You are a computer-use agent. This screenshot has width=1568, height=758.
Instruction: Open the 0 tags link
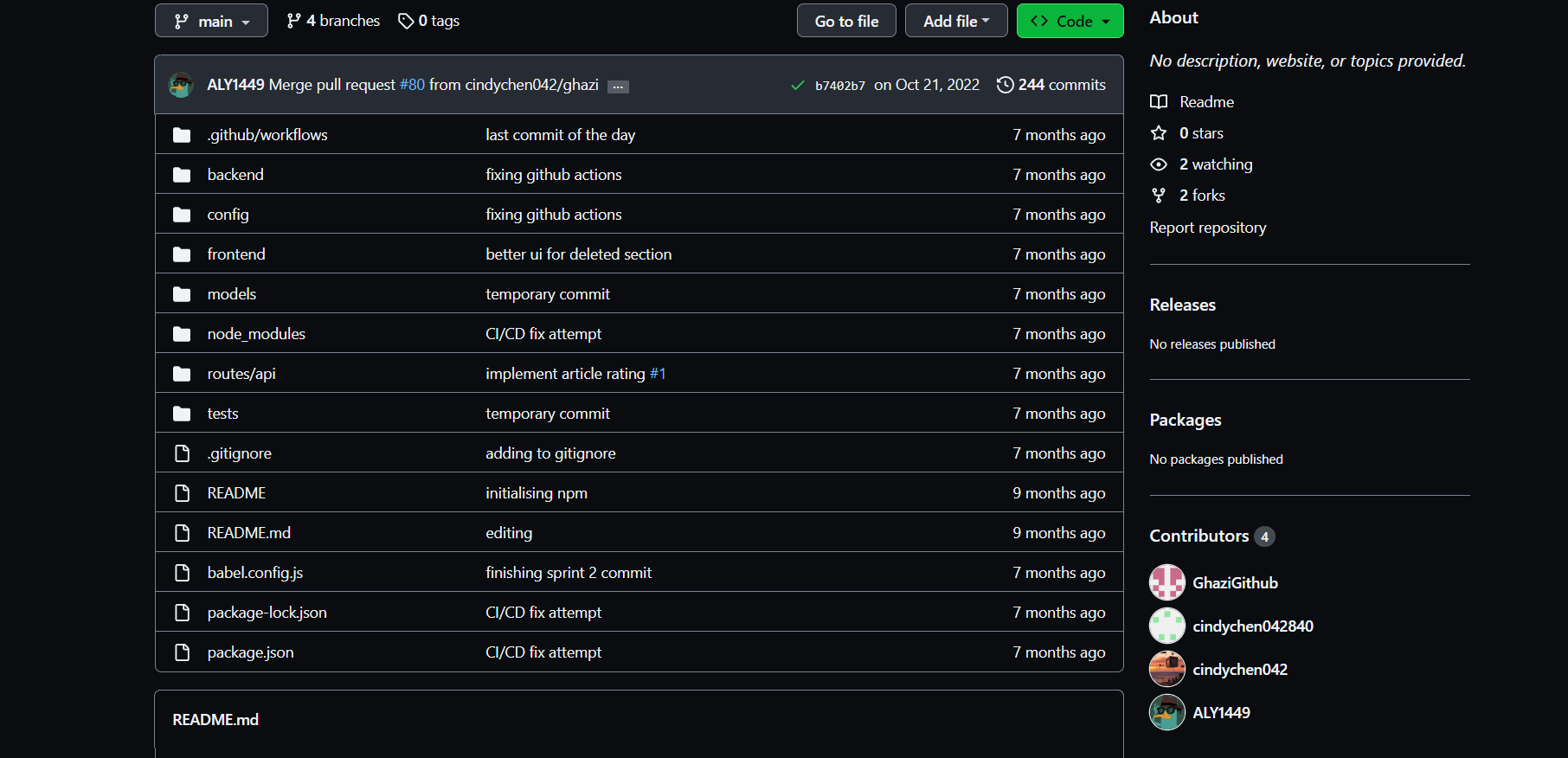(x=429, y=21)
